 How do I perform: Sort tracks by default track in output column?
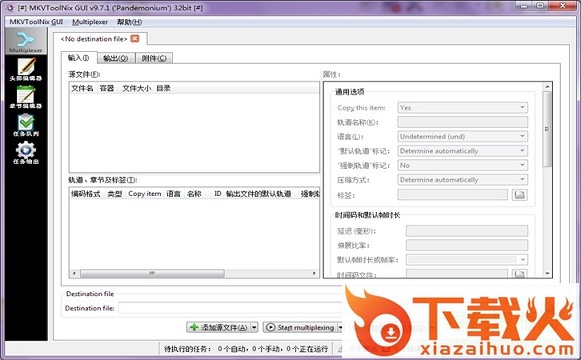click(x=259, y=194)
